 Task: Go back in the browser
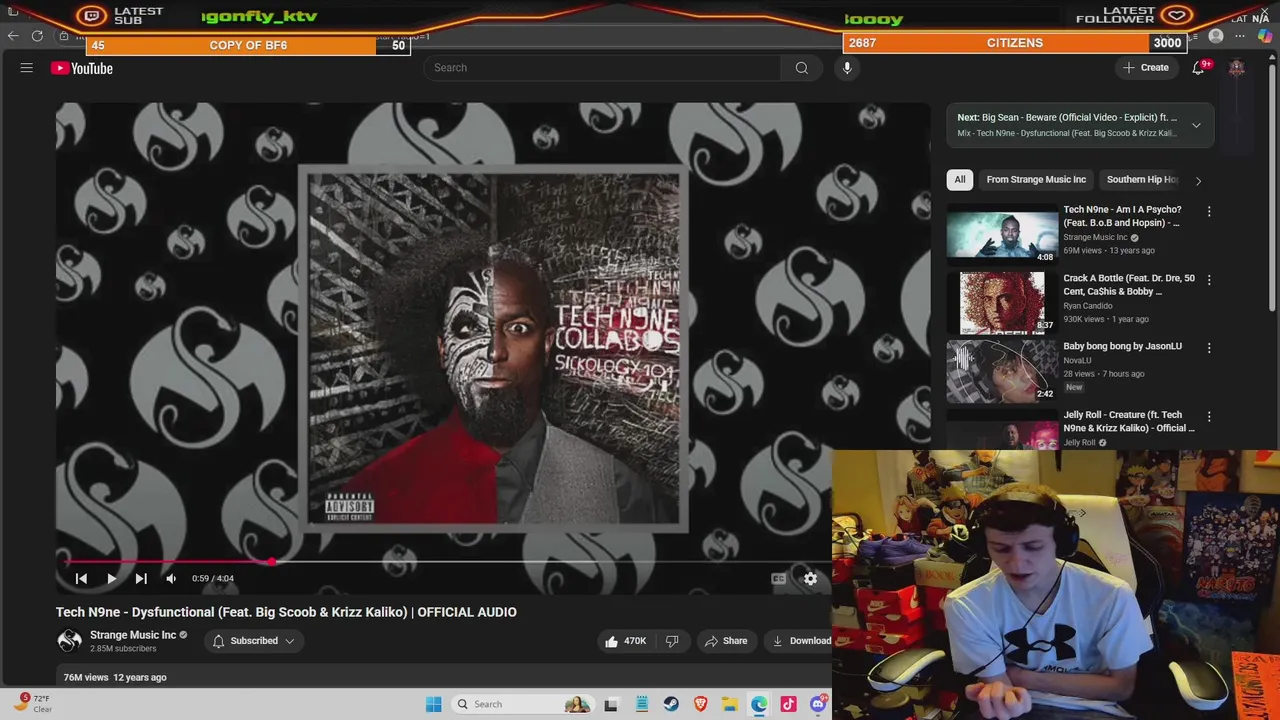point(12,36)
